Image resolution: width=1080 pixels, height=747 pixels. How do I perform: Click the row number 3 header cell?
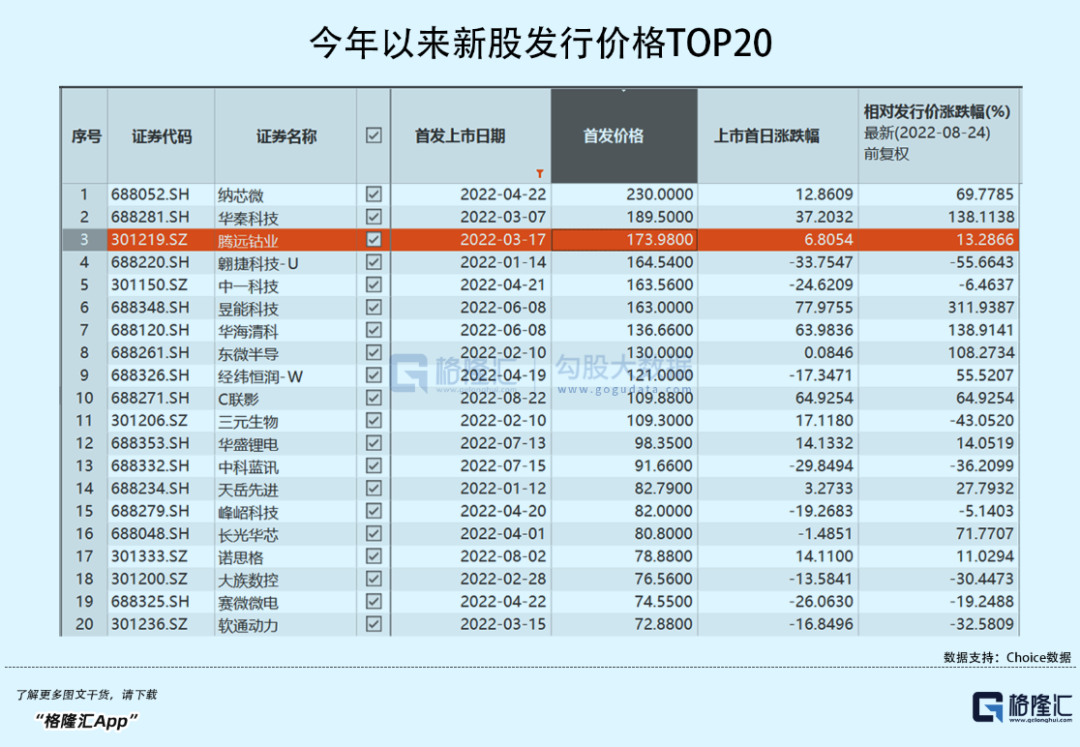pyautogui.click(x=84, y=240)
